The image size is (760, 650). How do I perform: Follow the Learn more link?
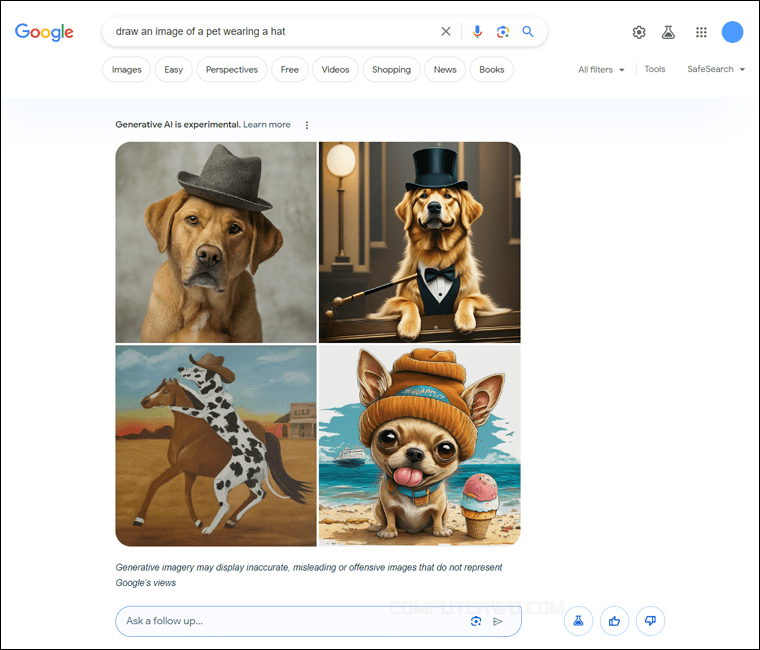(x=267, y=125)
